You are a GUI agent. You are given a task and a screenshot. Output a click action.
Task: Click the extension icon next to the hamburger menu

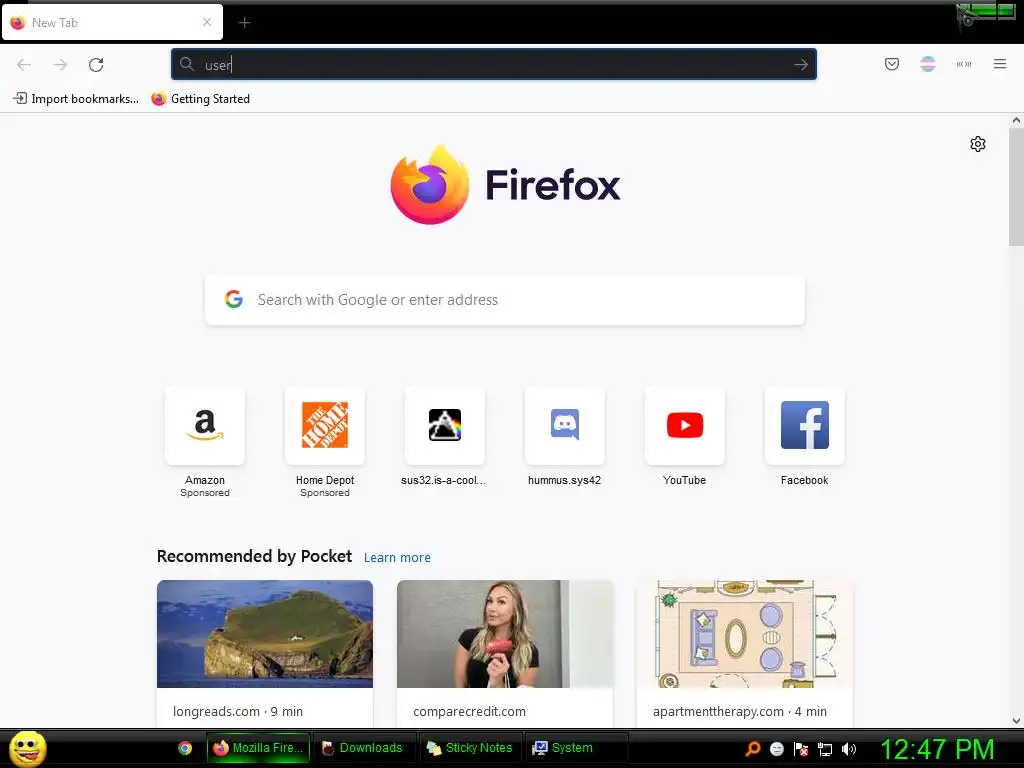point(963,64)
